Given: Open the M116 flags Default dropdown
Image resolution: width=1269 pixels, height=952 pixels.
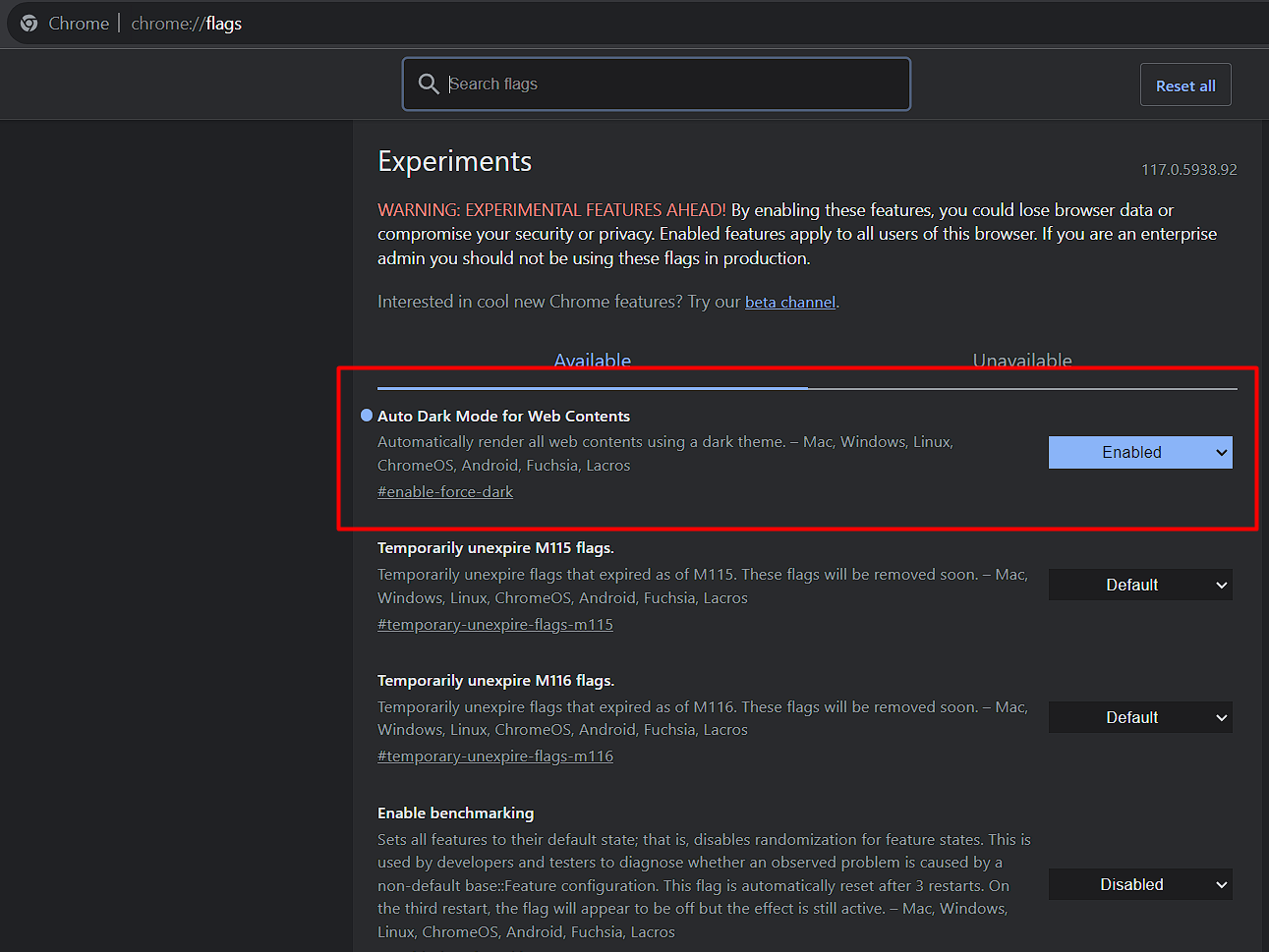Looking at the screenshot, I should click(x=1139, y=718).
